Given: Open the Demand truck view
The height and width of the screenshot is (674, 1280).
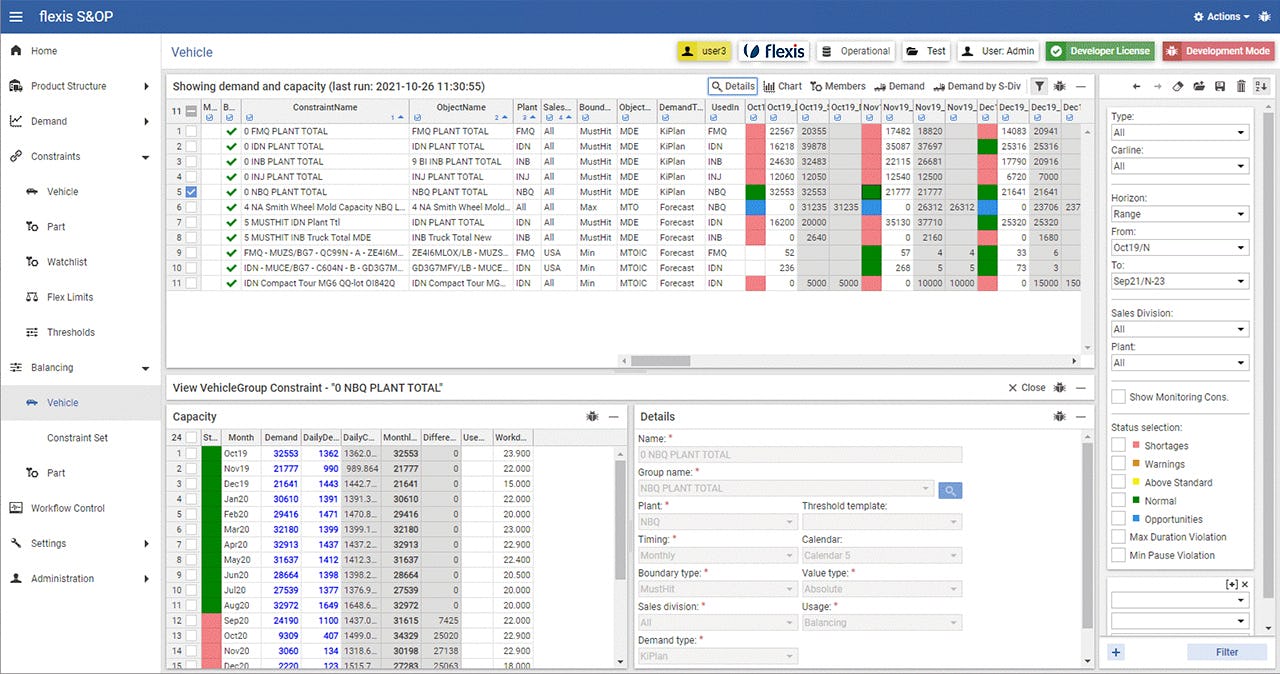Looking at the screenshot, I should click(899, 87).
